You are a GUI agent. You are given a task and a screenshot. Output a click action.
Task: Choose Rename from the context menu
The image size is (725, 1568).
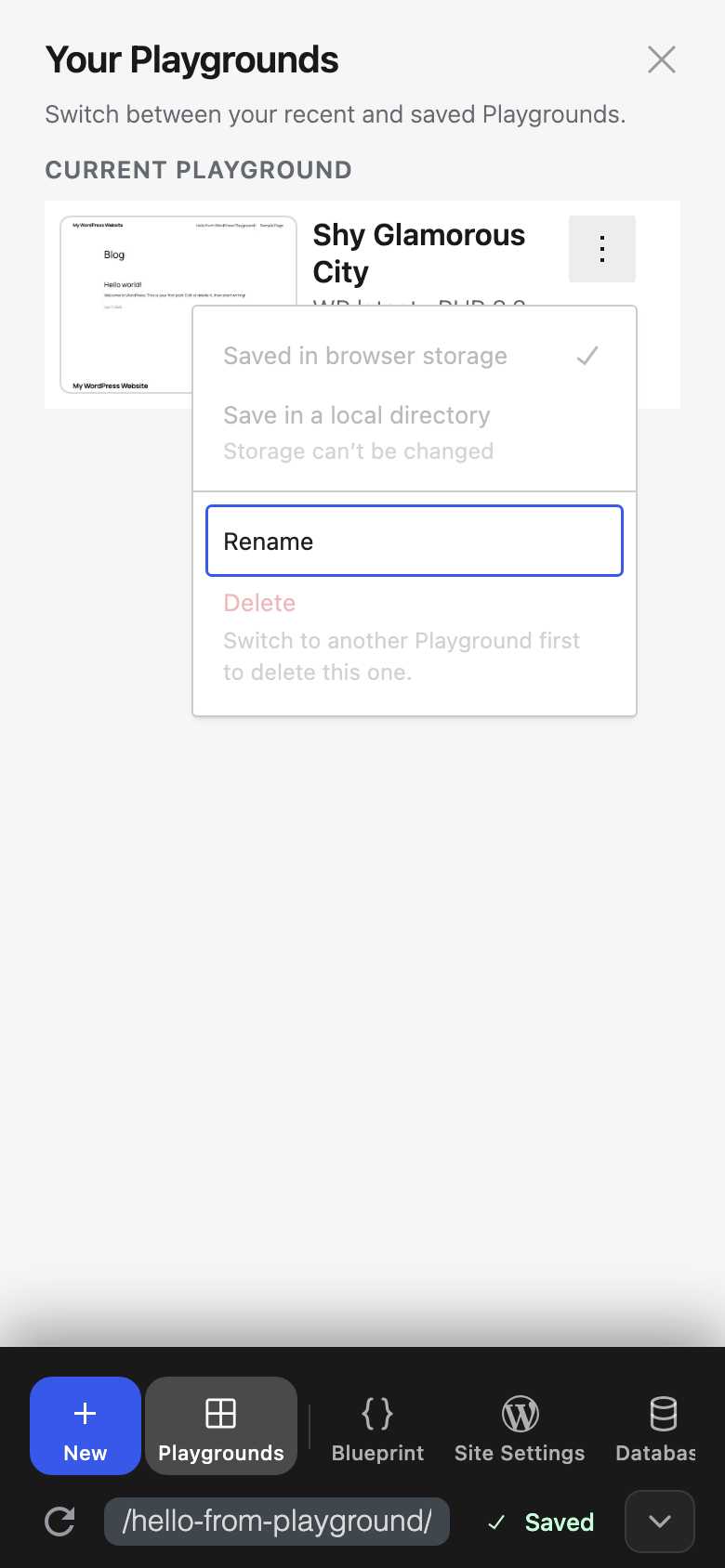pyautogui.click(x=415, y=541)
